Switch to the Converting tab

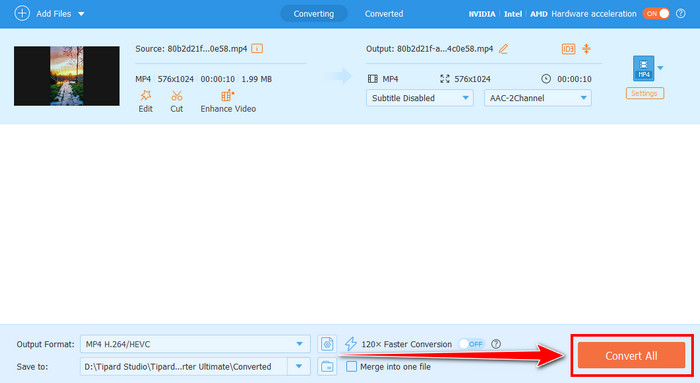[313, 14]
